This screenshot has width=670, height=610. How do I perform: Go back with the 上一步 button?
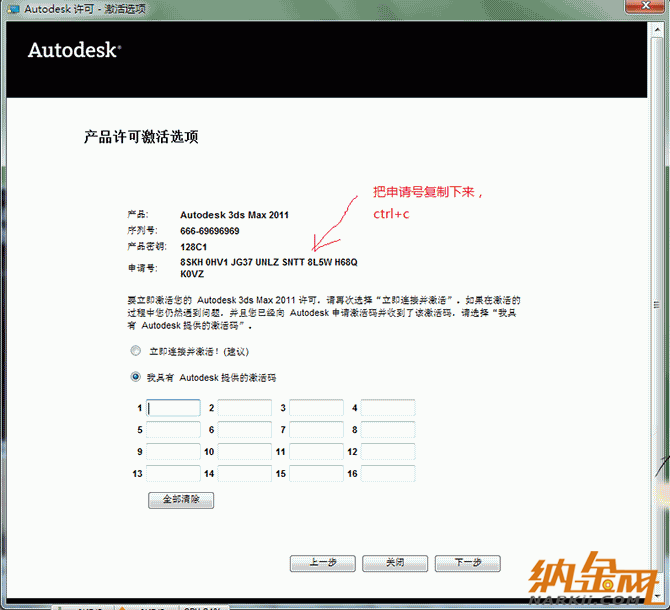coord(323,563)
